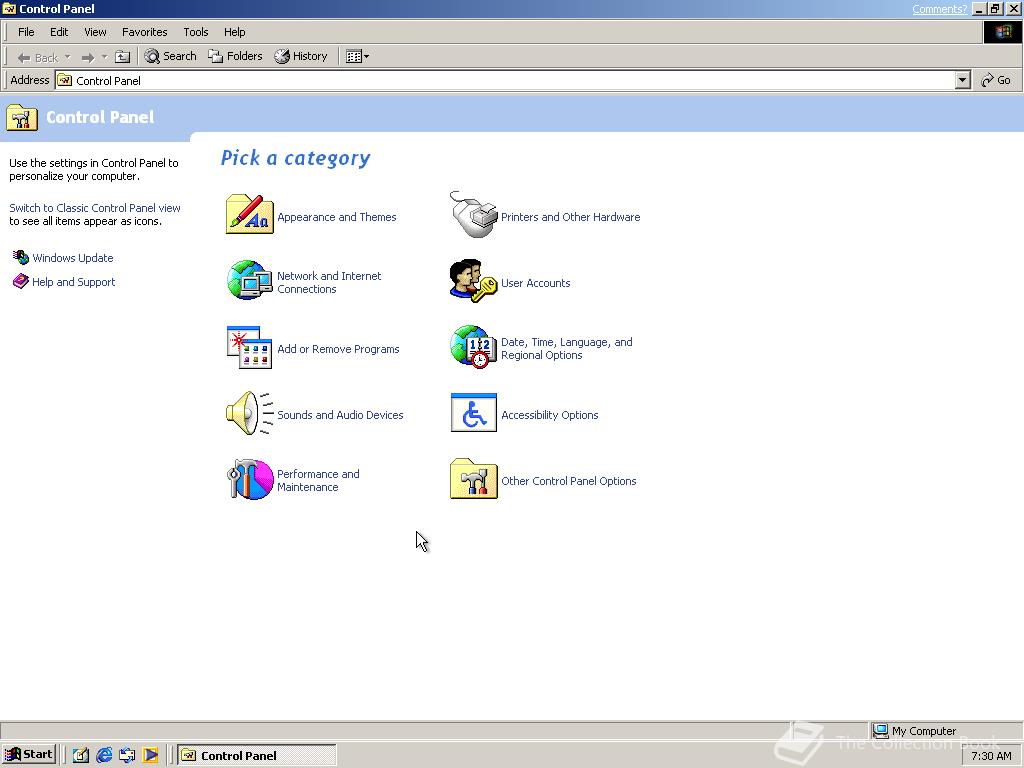
Task: Click Sounds and Audio Devices text link
Action: (340, 415)
